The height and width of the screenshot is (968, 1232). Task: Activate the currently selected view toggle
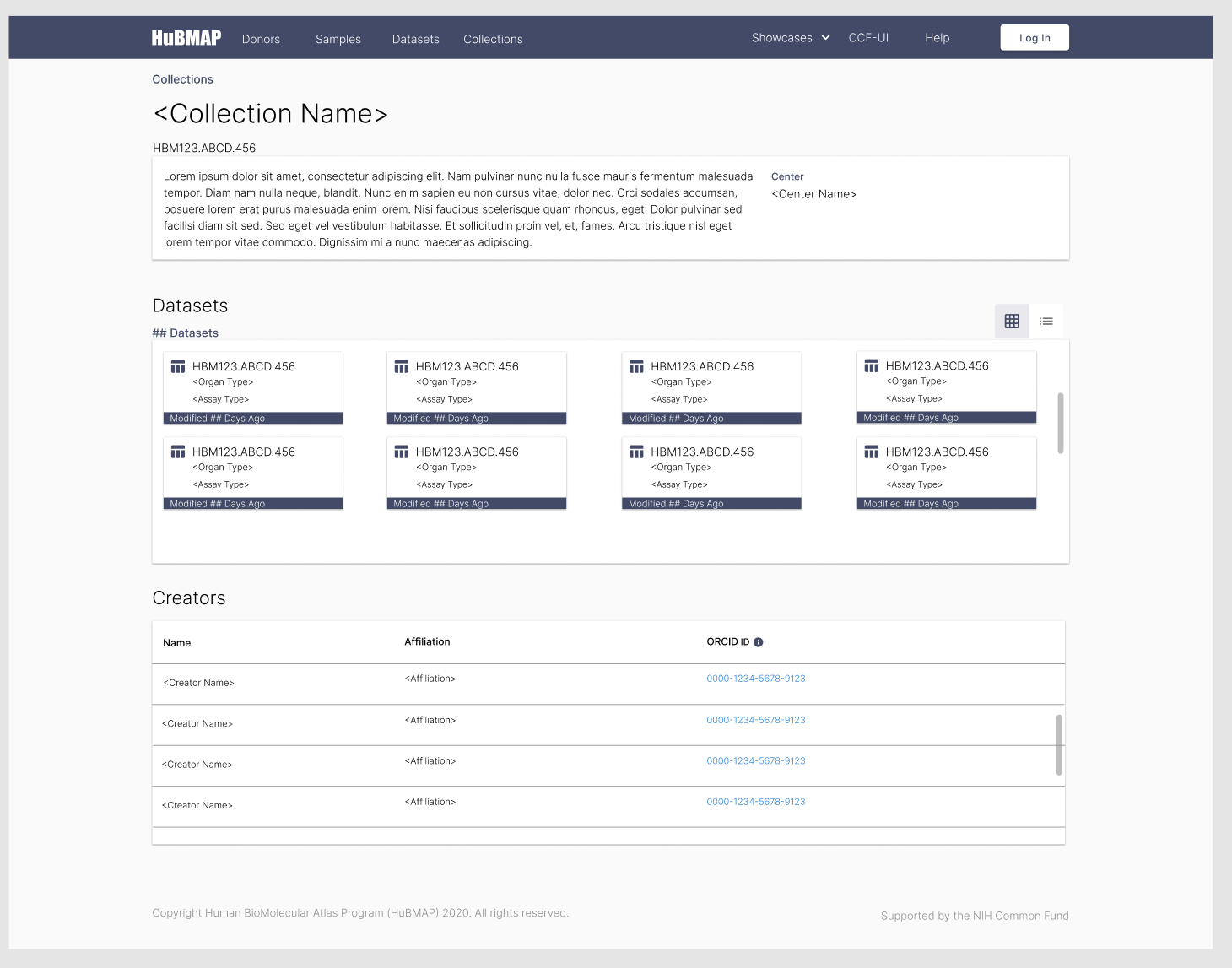tap(1012, 321)
